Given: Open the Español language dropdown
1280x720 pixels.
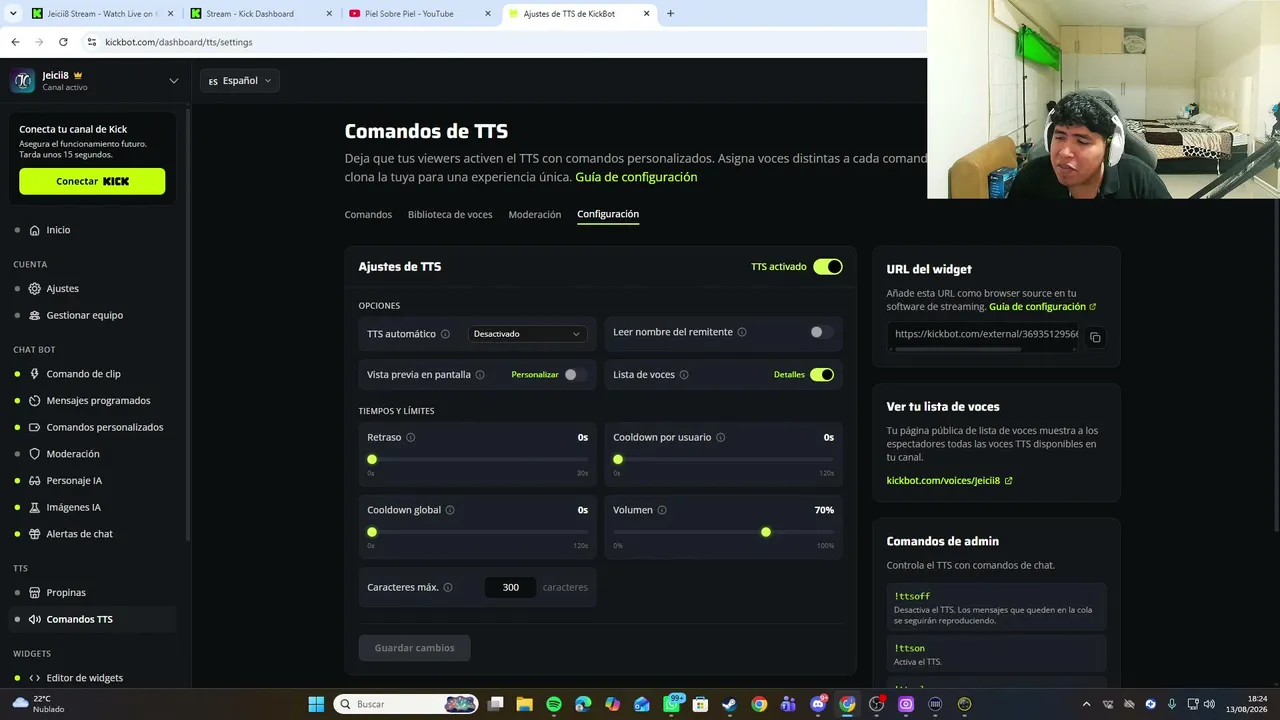Looking at the screenshot, I should [x=240, y=81].
